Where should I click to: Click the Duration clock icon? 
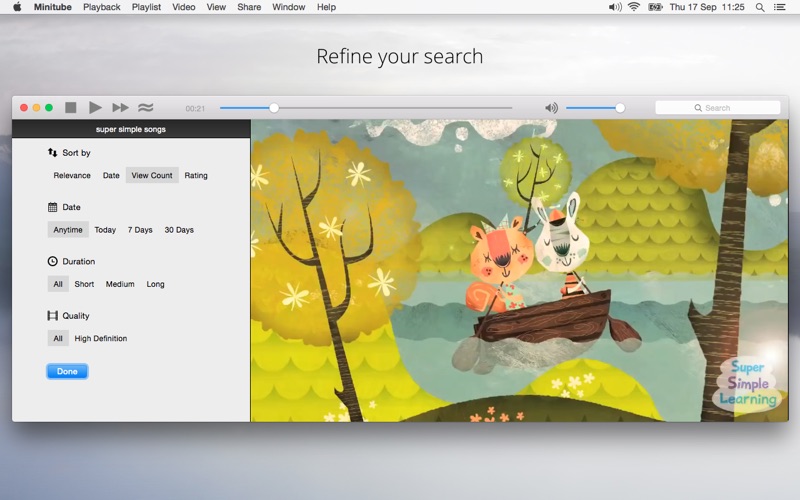52,261
